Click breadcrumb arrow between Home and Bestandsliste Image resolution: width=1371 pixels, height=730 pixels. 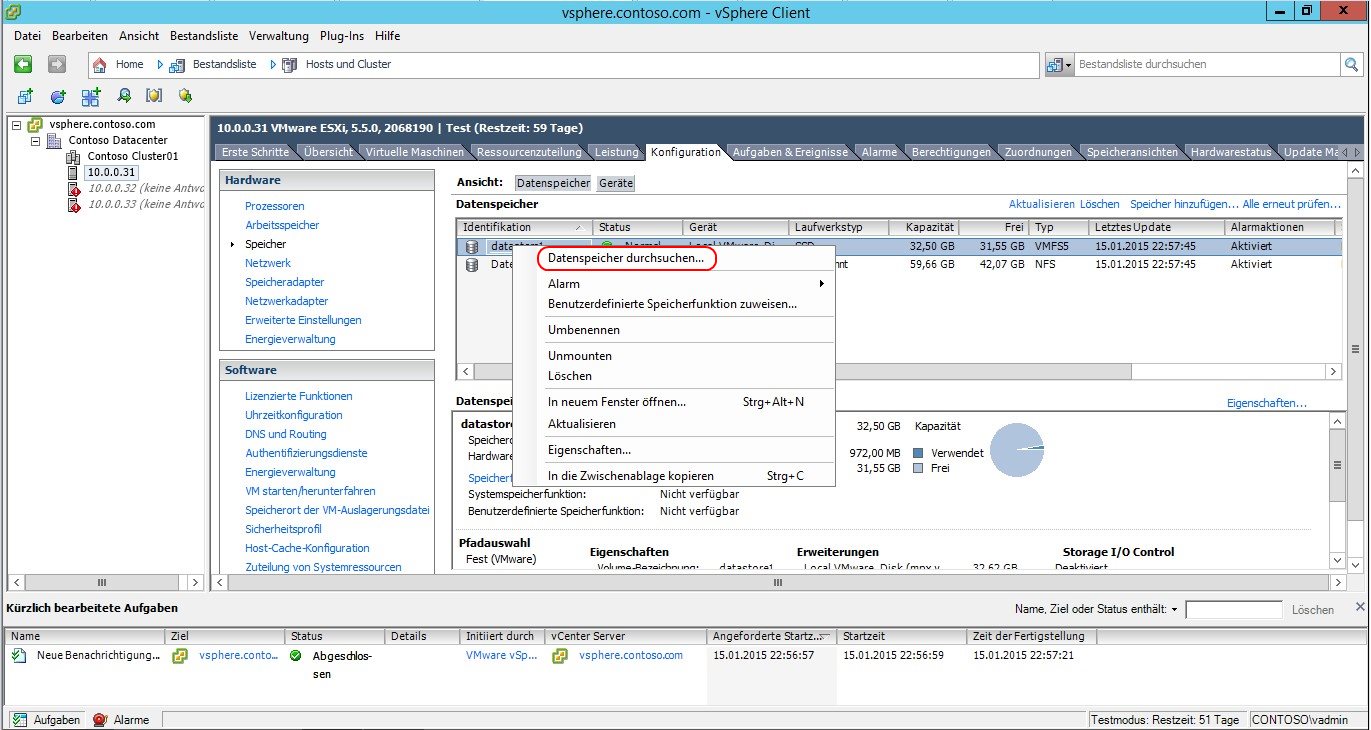[x=159, y=65]
